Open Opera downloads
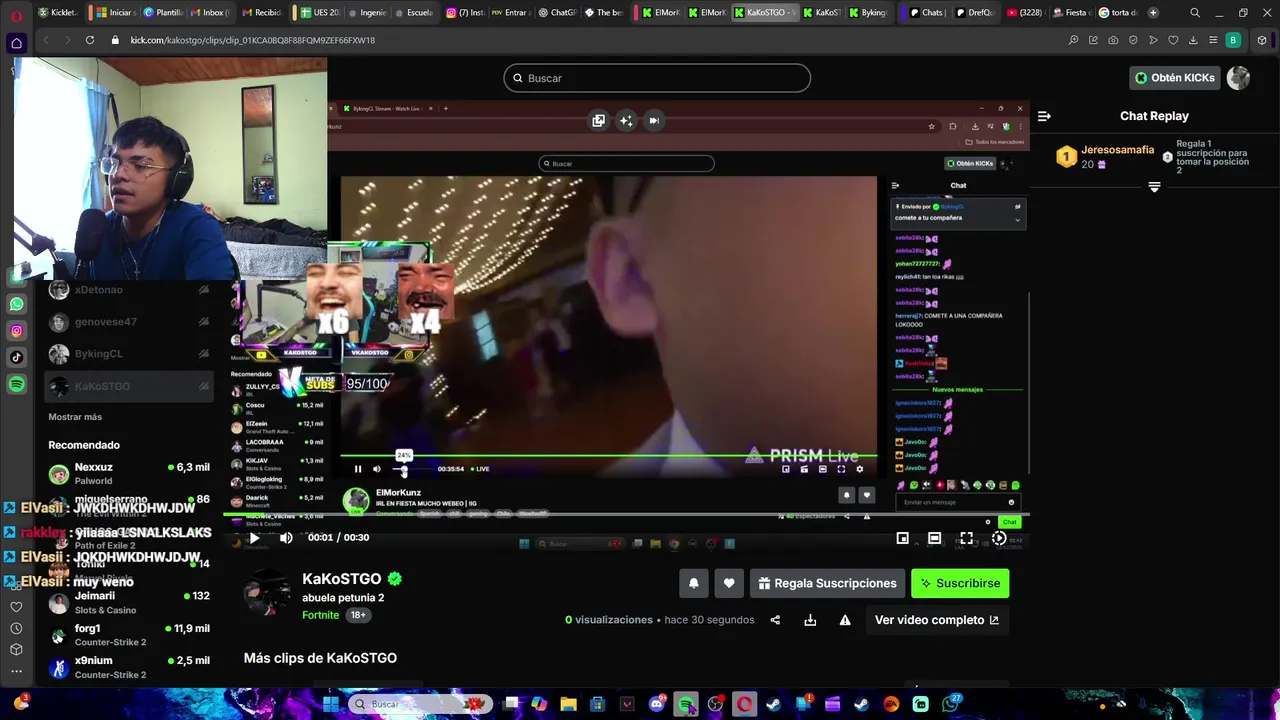The image size is (1280, 720). (x=1194, y=40)
